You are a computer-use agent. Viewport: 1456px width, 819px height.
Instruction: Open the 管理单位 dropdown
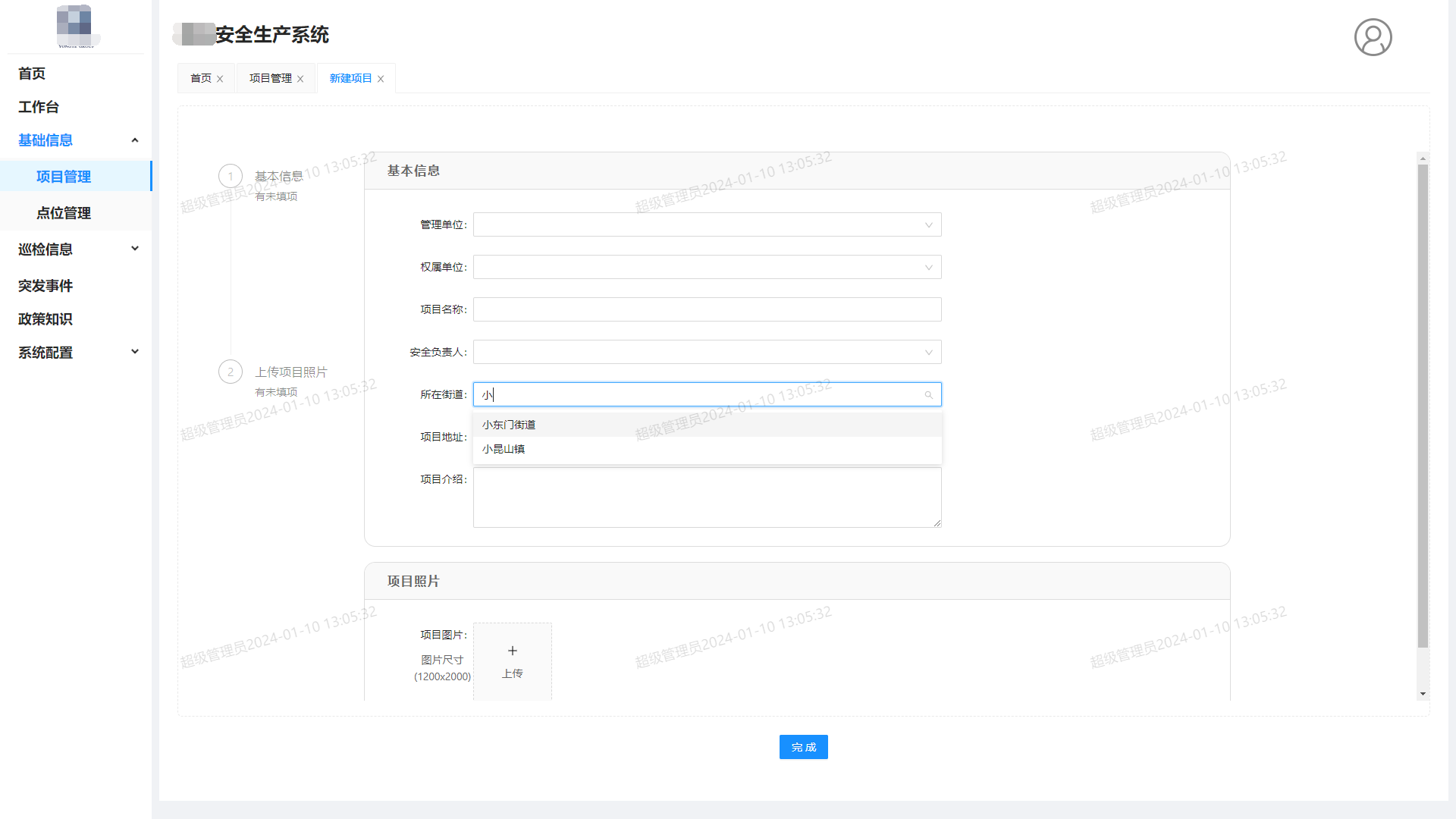(707, 224)
